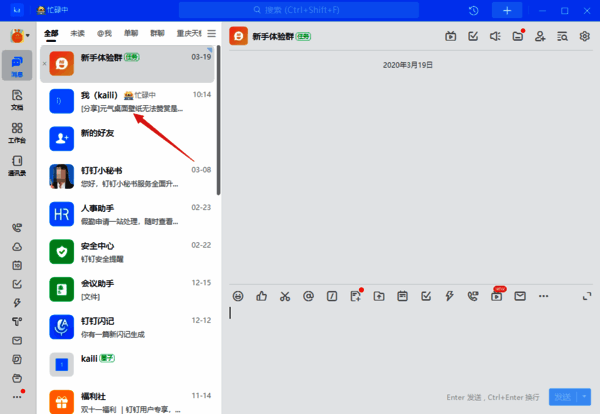Open message history clock icon in title bar
This screenshot has height=414, width=600.
473,10
